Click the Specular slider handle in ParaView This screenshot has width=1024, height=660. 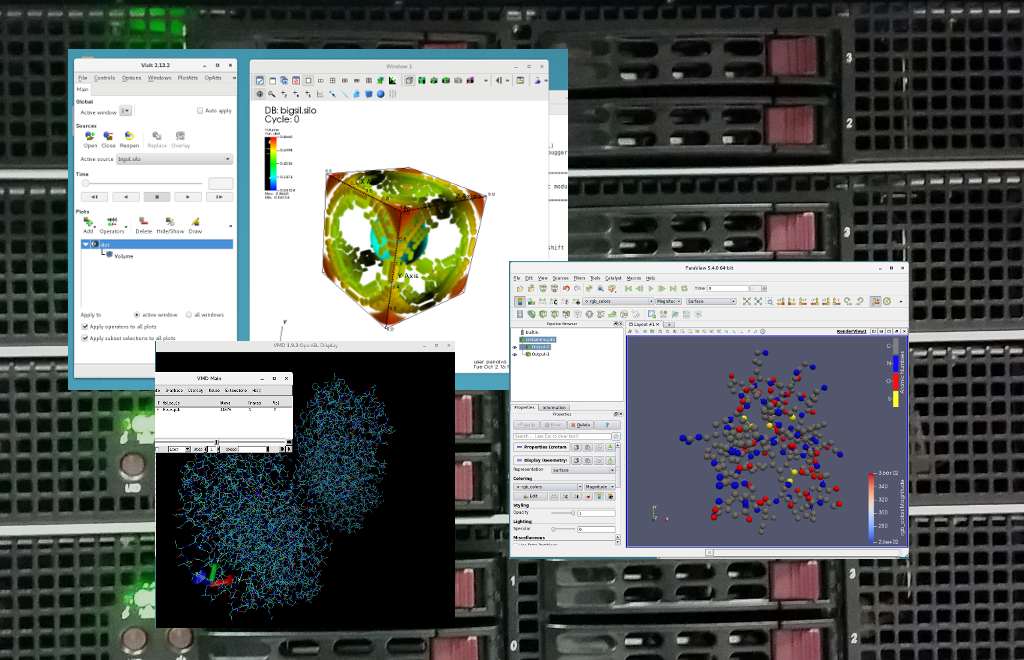click(553, 529)
